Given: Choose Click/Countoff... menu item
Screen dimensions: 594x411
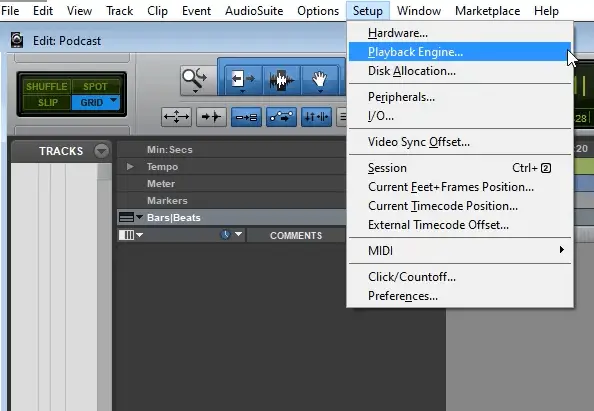Looking at the screenshot, I should click(460, 277).
